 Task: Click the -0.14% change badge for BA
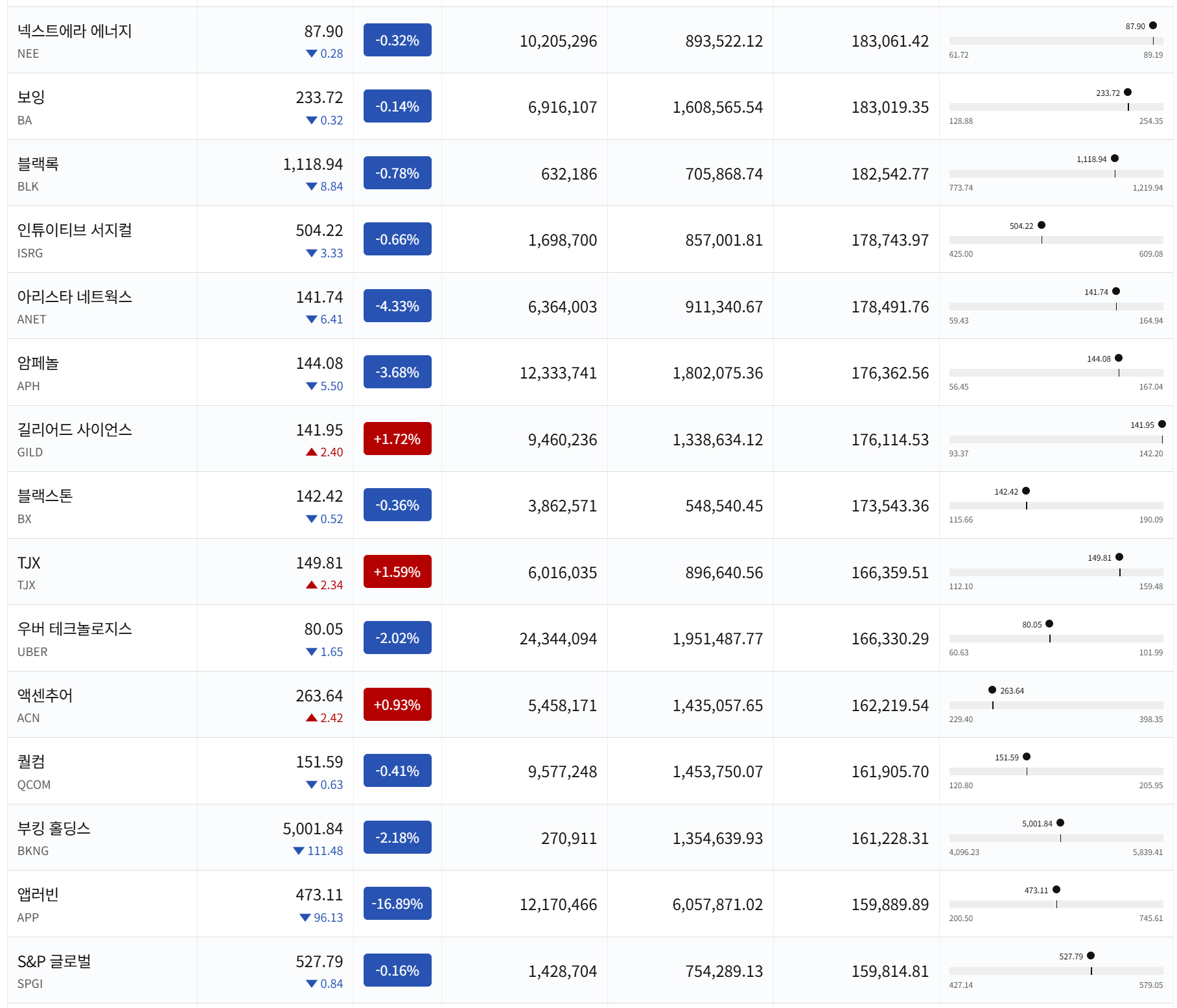coord(397,106)
